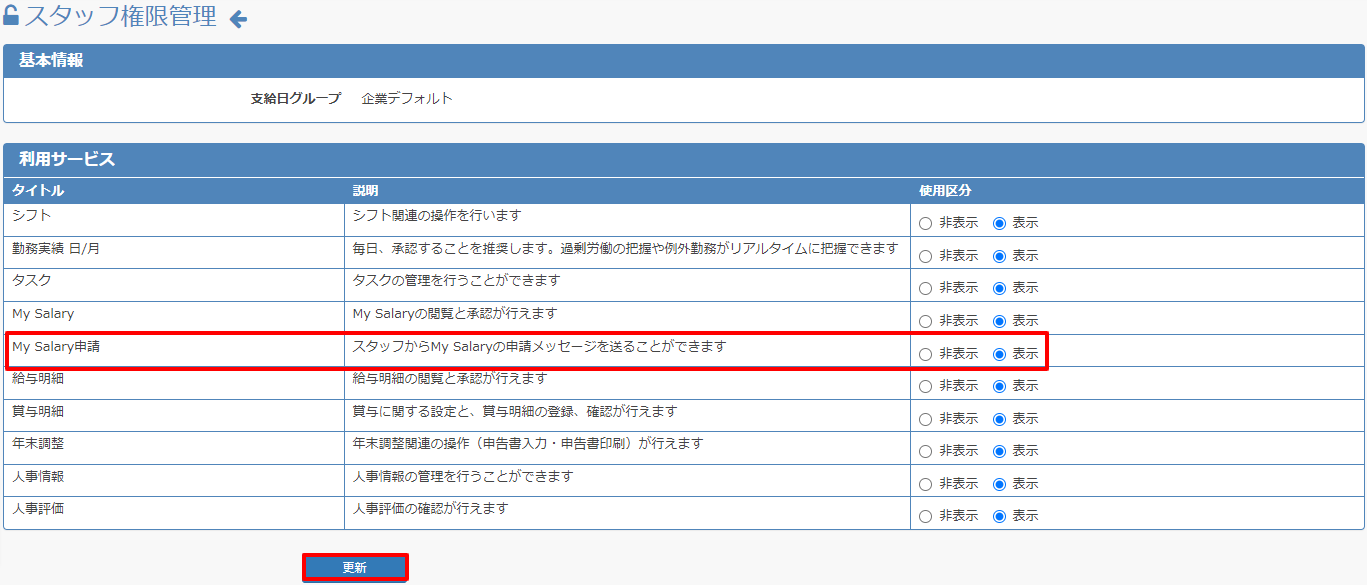Click the back arrow beside スタッフ権限管理
The height and width of the screenshot is (585, 1367).
click(238, 18)
